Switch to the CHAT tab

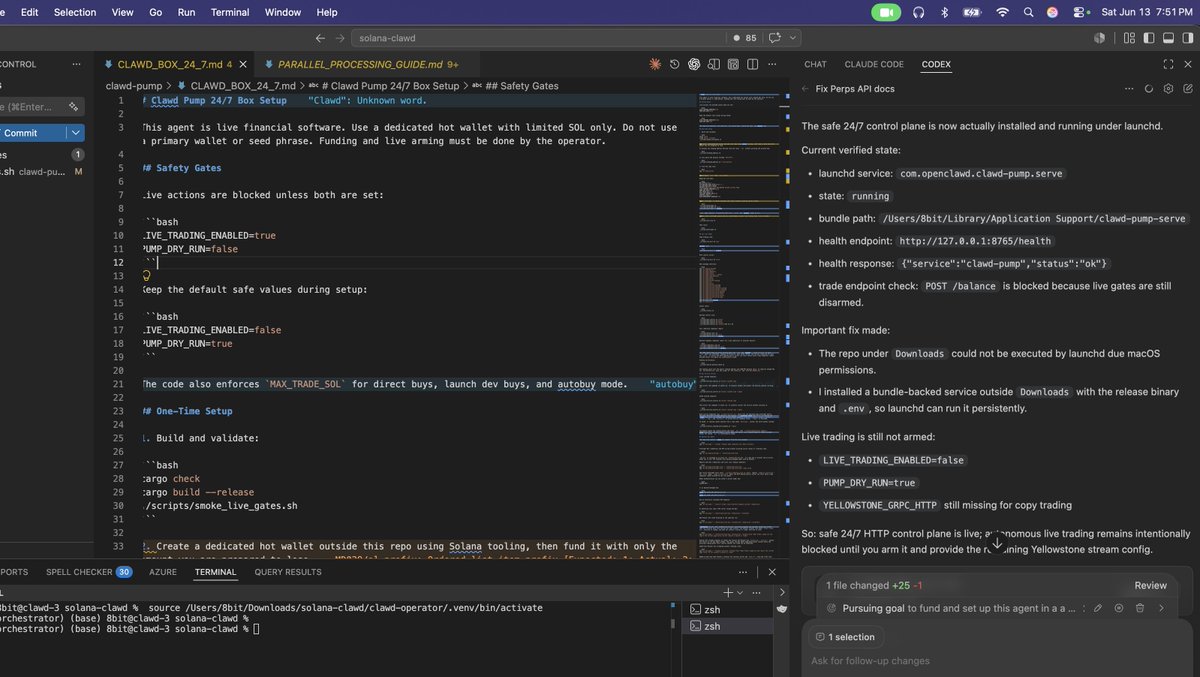pos(815,64)
